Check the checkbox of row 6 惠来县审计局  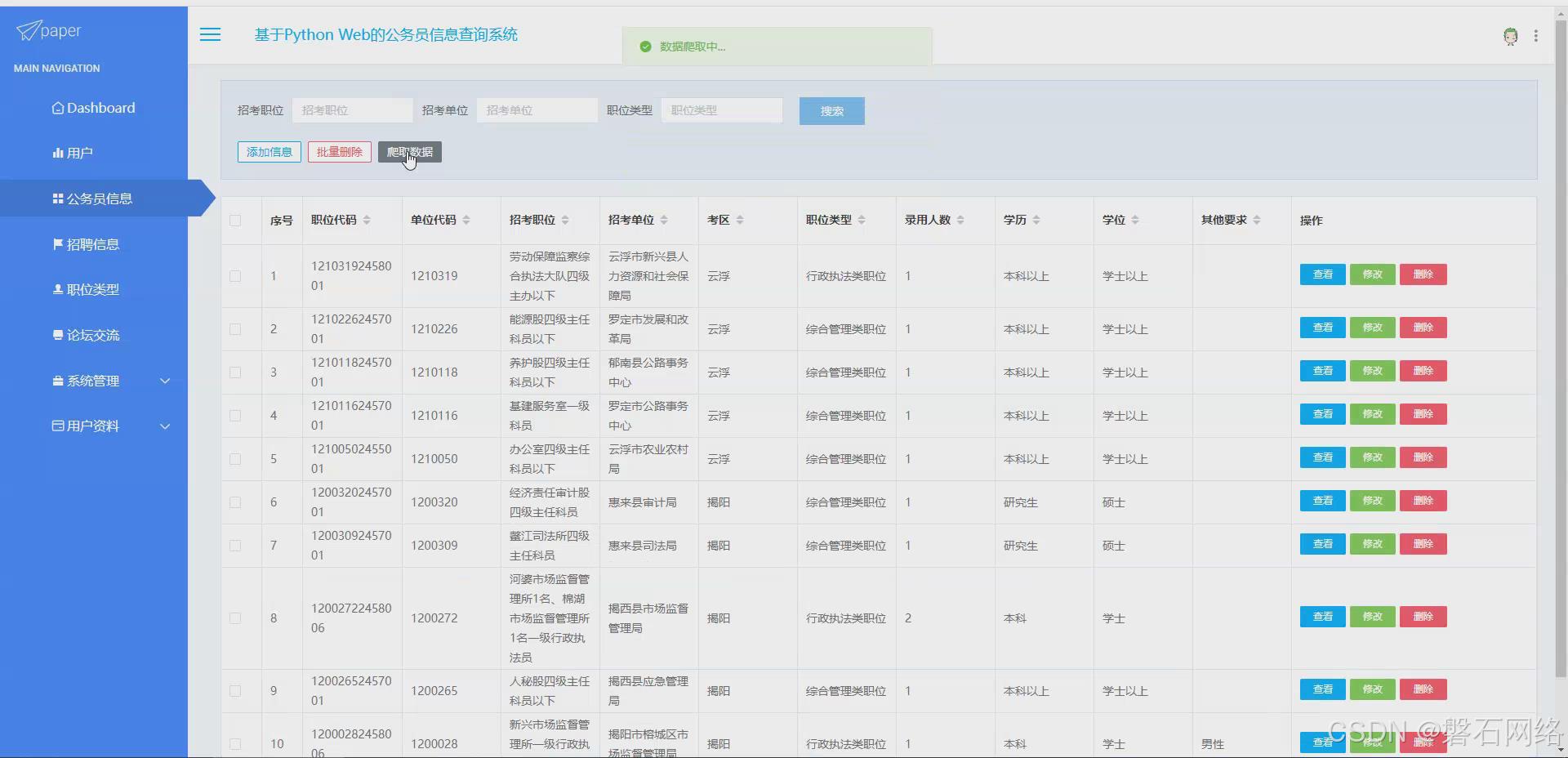[235, 502]
